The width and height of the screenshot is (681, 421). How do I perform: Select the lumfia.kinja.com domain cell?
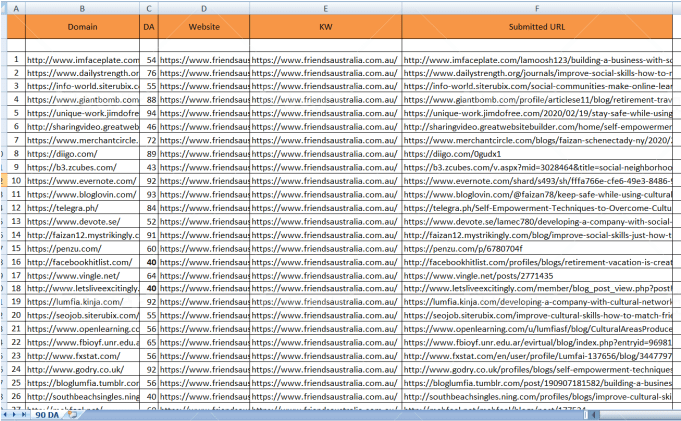pyautogui.click(x=83, y=302)
